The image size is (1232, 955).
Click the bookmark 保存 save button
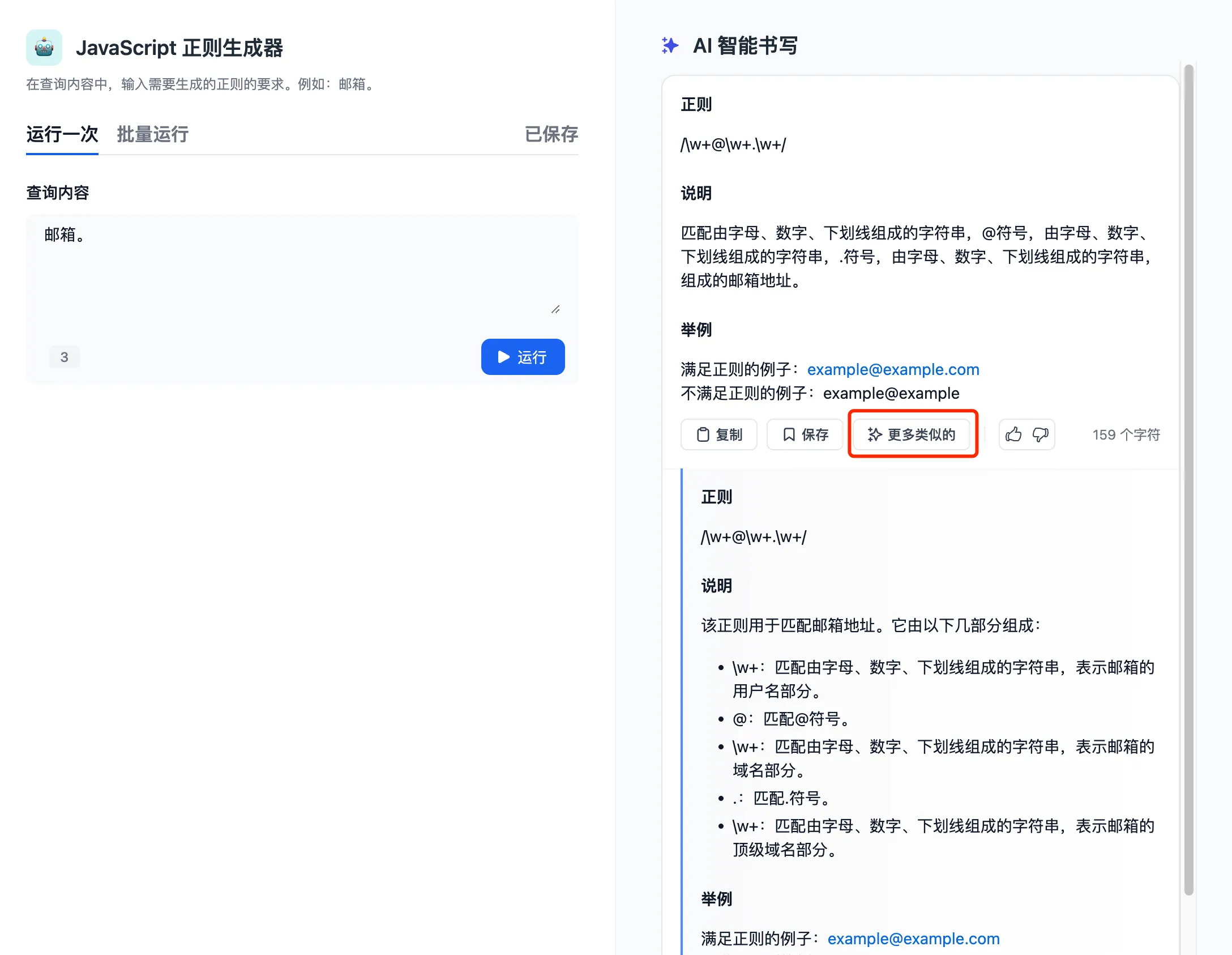point(805,434)
